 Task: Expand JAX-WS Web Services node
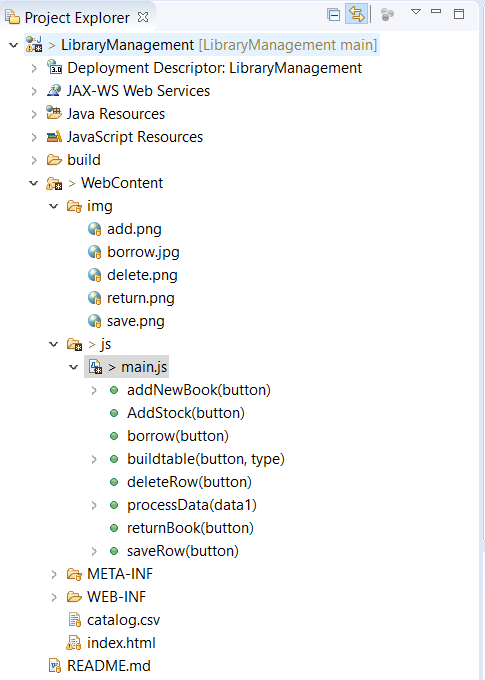(34, 91)
